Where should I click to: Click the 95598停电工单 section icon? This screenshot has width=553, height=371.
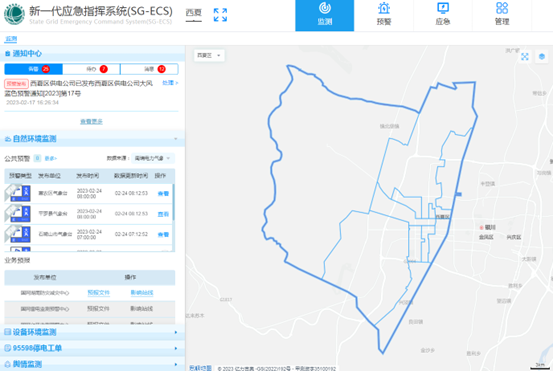[x=7, y=348]
